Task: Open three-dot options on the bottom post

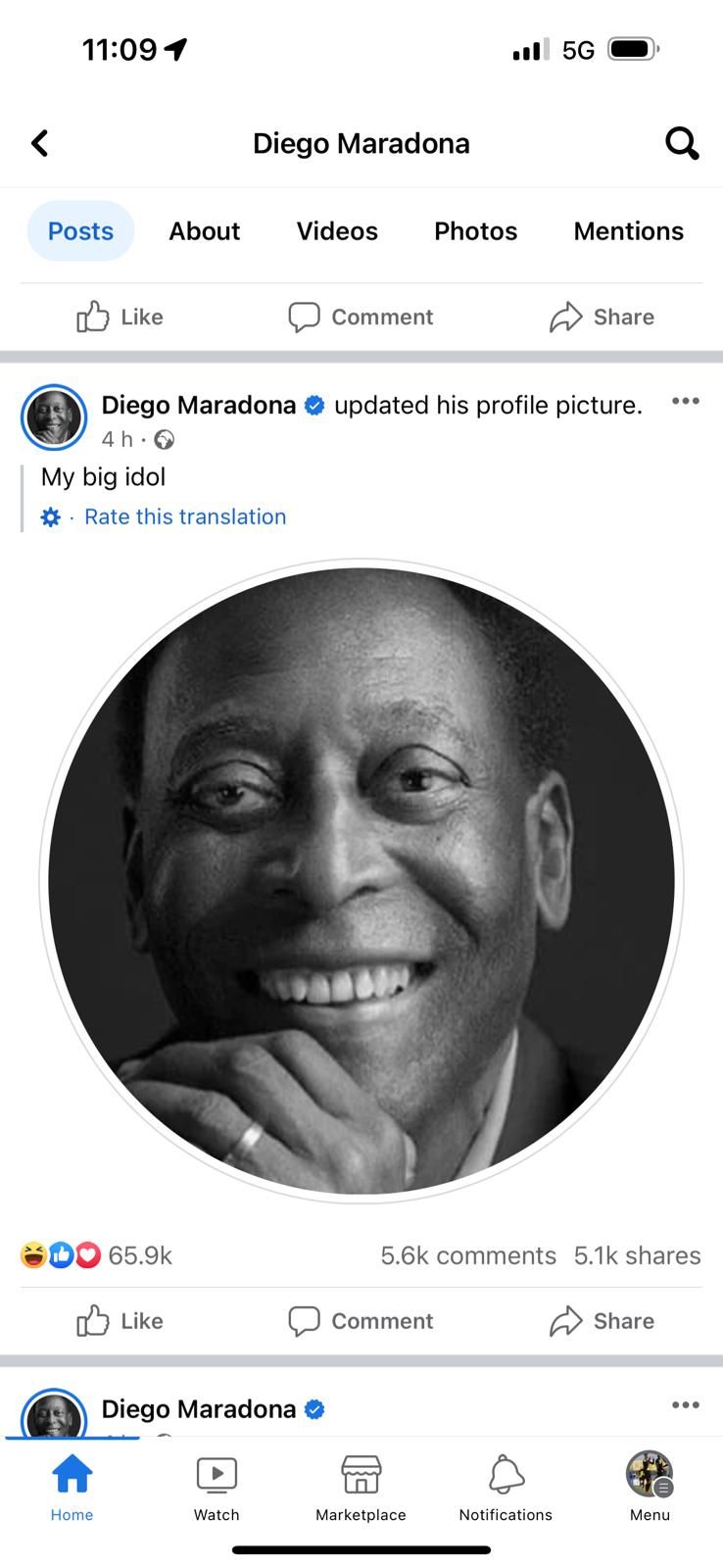Action: (x=686, y=1405)
